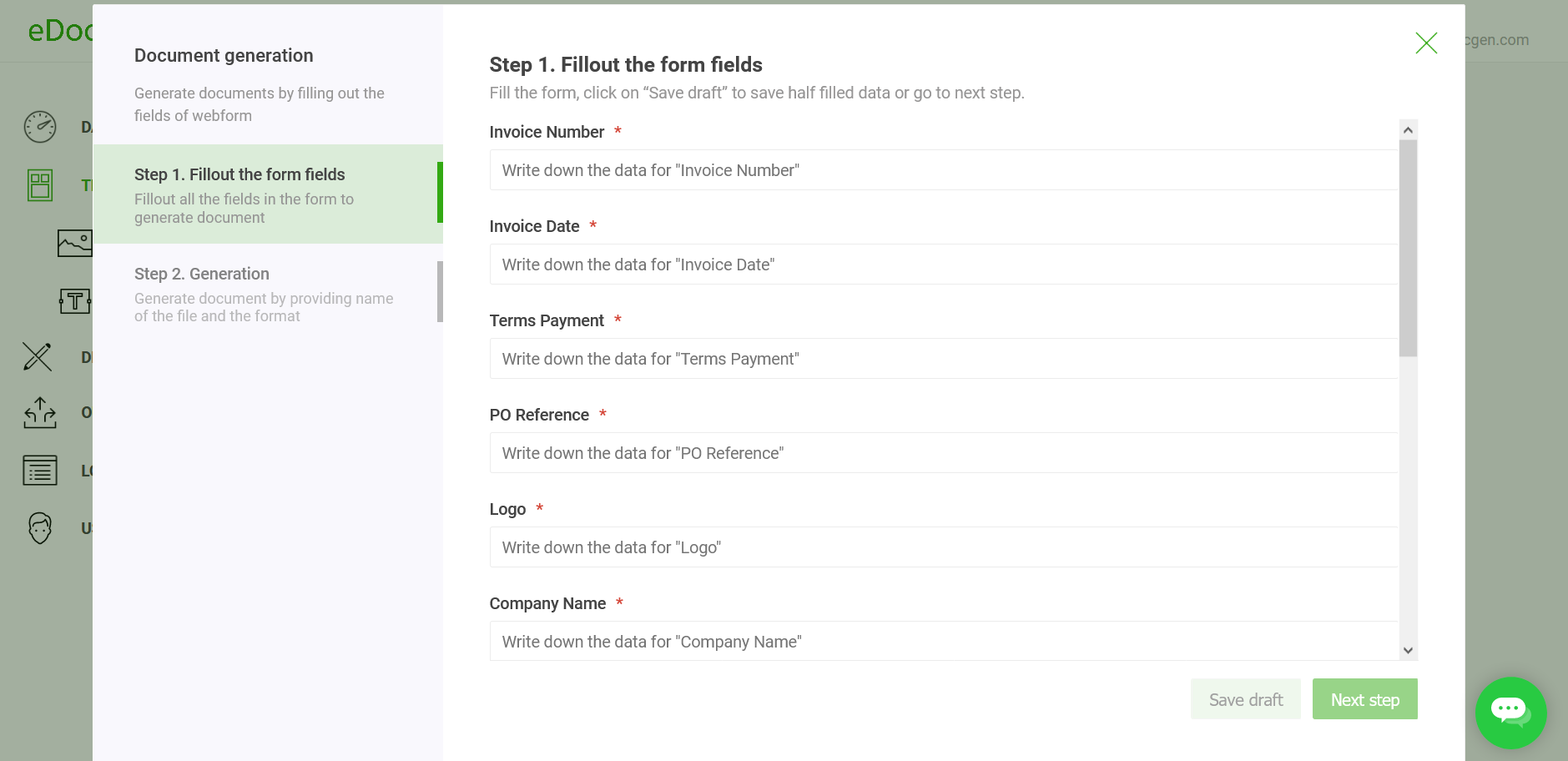Focus the Invoice Number input field
Viewport: 1568px width, 761px height.
(x=943, y=170)
